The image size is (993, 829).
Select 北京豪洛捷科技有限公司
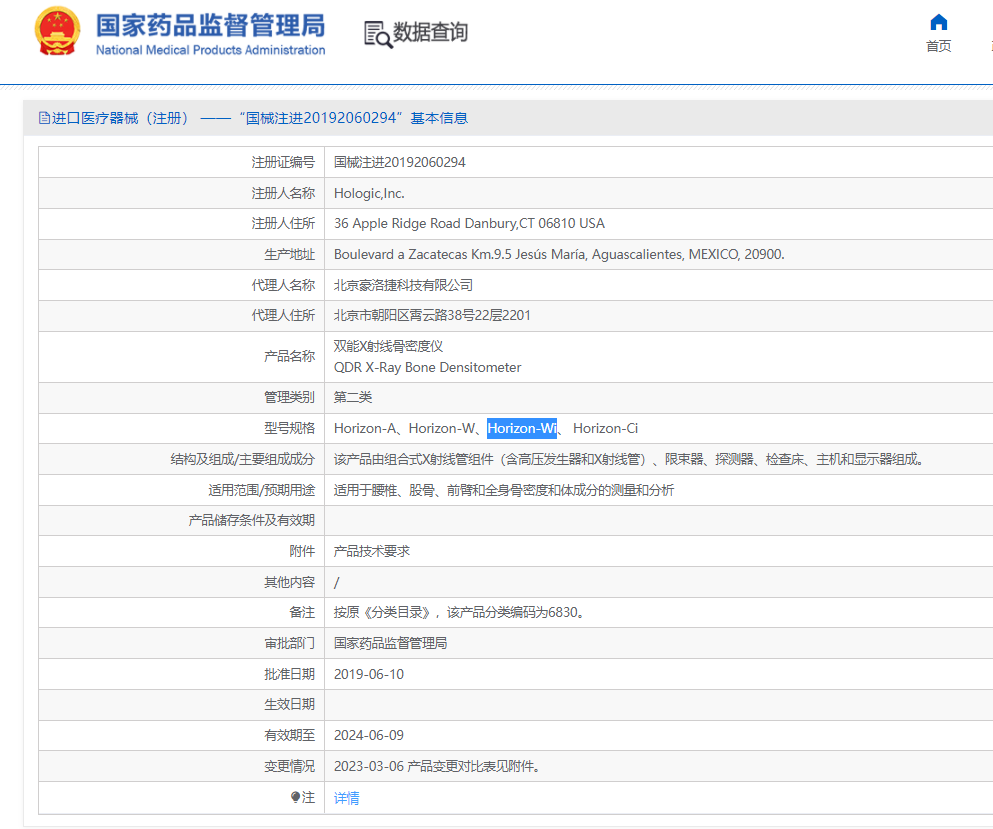(403, 285)
